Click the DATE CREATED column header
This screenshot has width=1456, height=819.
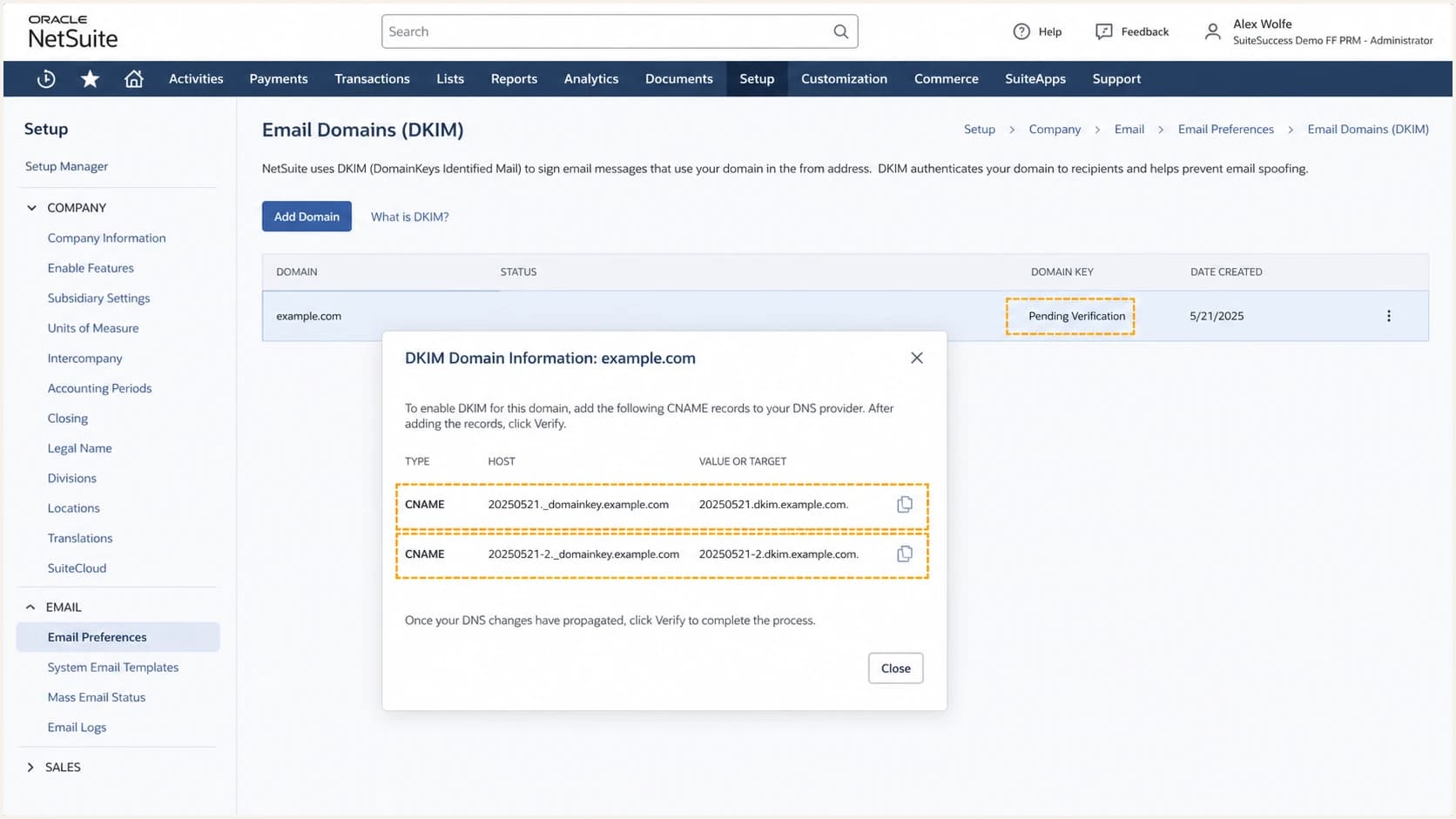click(x=1226, y=272)
